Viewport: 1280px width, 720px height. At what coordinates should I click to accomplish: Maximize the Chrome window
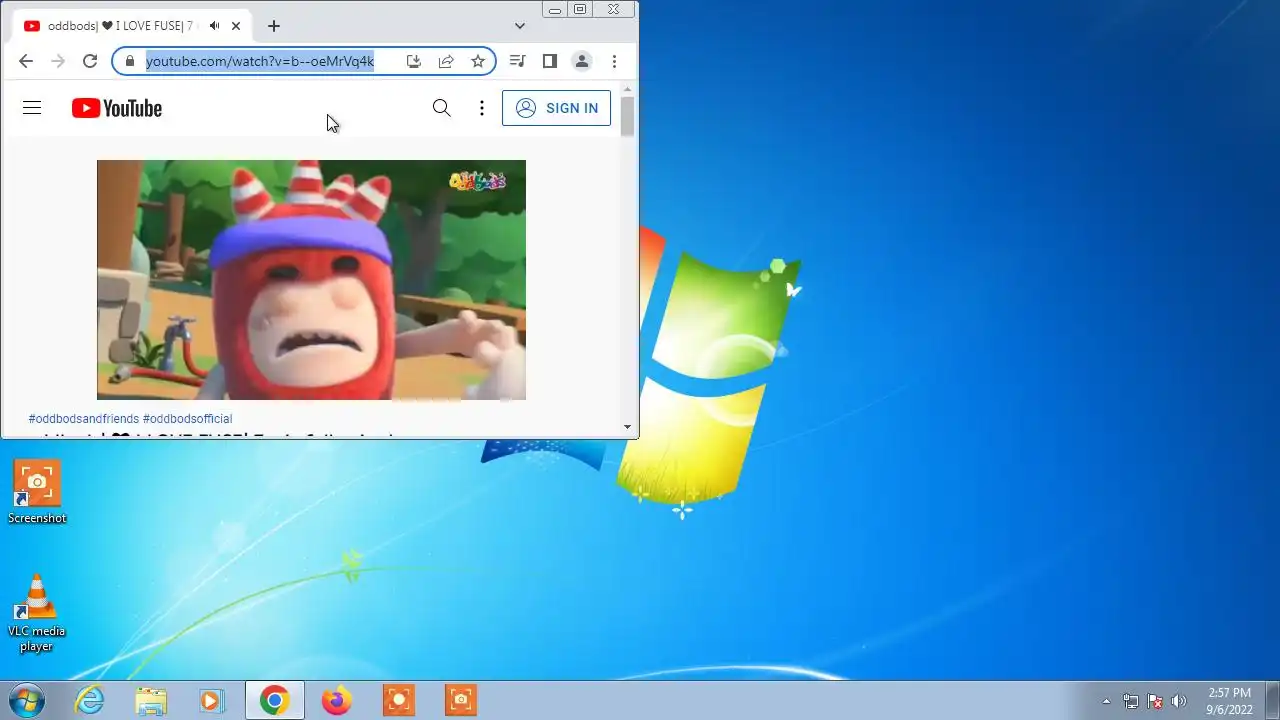[580, 9]
